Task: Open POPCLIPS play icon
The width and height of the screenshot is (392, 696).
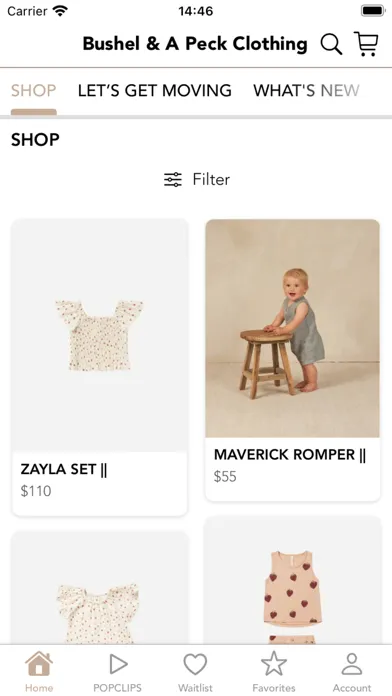Action: pyautogui.click(x=118, y=664)
